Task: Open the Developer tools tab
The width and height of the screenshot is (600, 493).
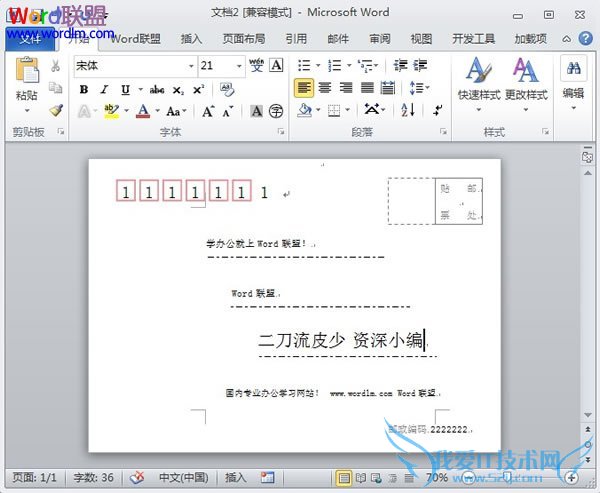Action: click(473, 39)
